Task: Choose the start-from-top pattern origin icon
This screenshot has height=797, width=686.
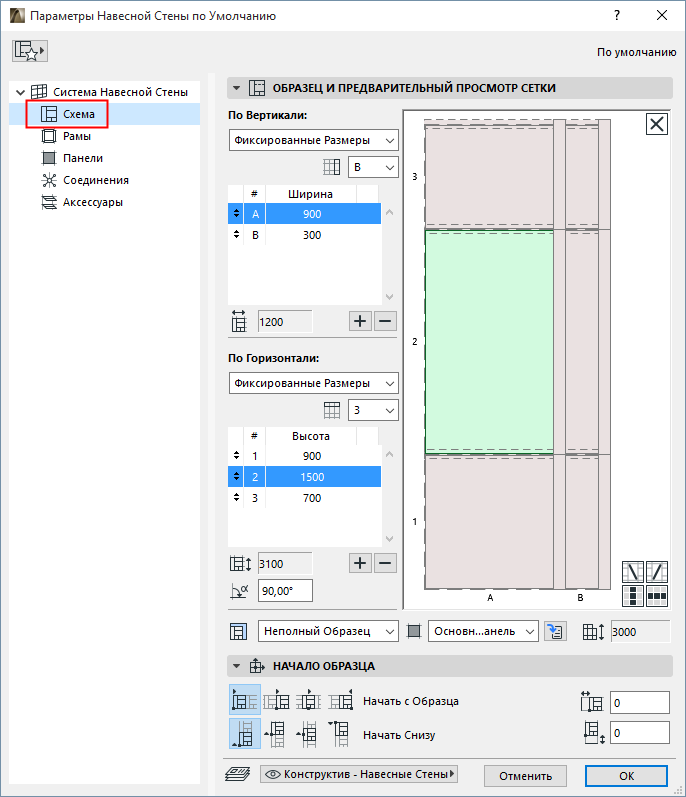Action: [340, 734]
